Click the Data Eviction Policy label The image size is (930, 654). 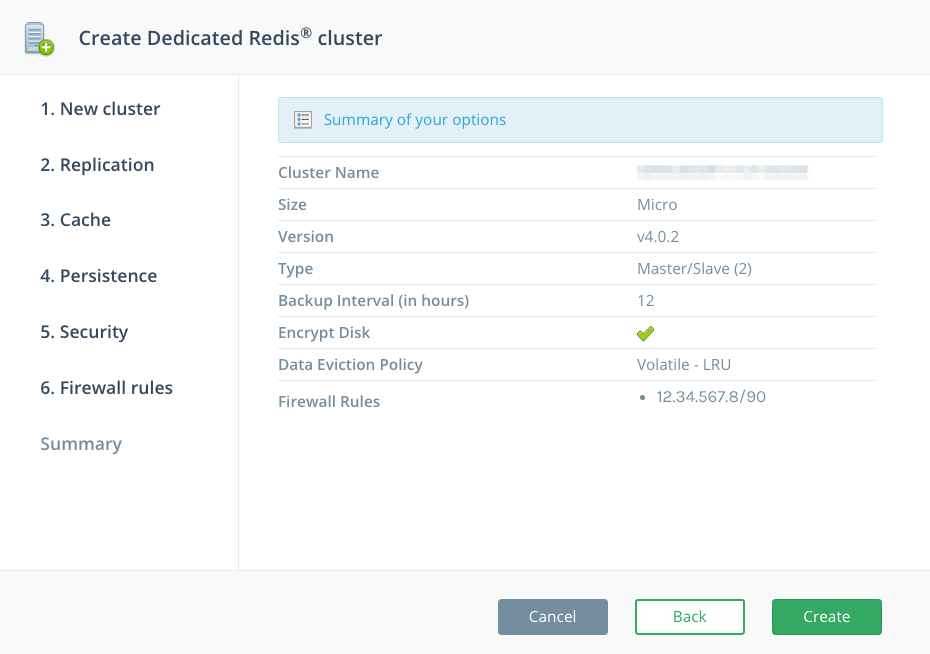pyautogui.click(x=351, y=365)
